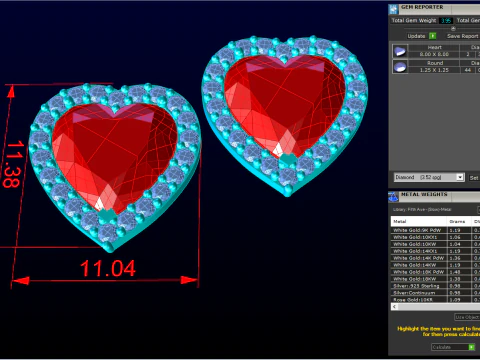The height and width of the screenshot is (360, 480).
Task: Click the Set button beside Diamond dropdown
Action: (474, 178)
